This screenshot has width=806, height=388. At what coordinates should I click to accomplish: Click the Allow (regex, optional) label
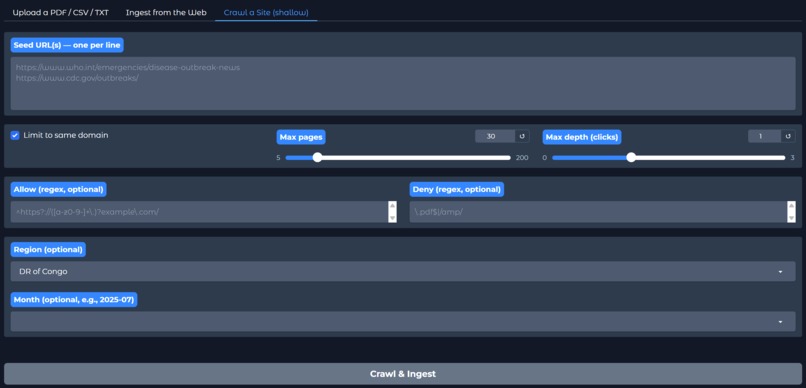click(x=59, y=189)
